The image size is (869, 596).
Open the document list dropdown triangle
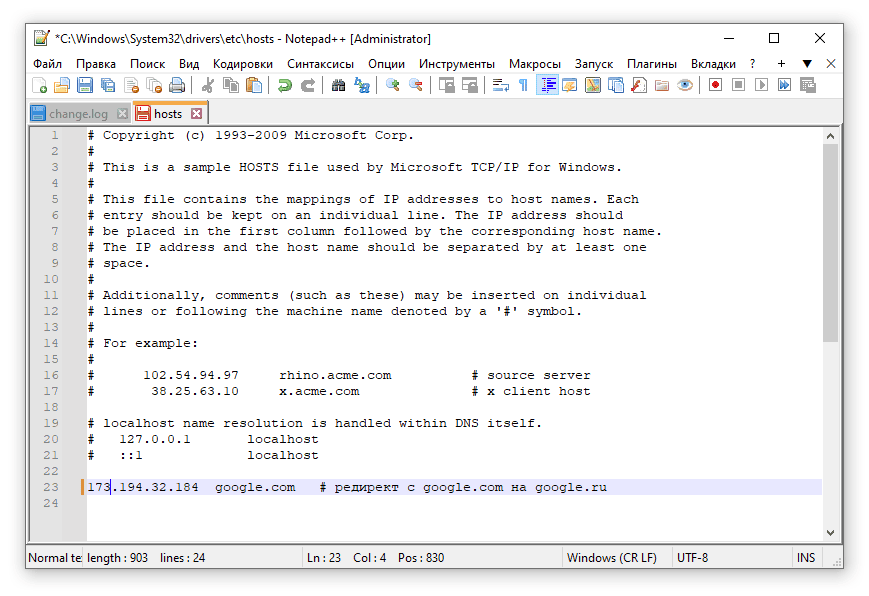(x=807, y=64)
